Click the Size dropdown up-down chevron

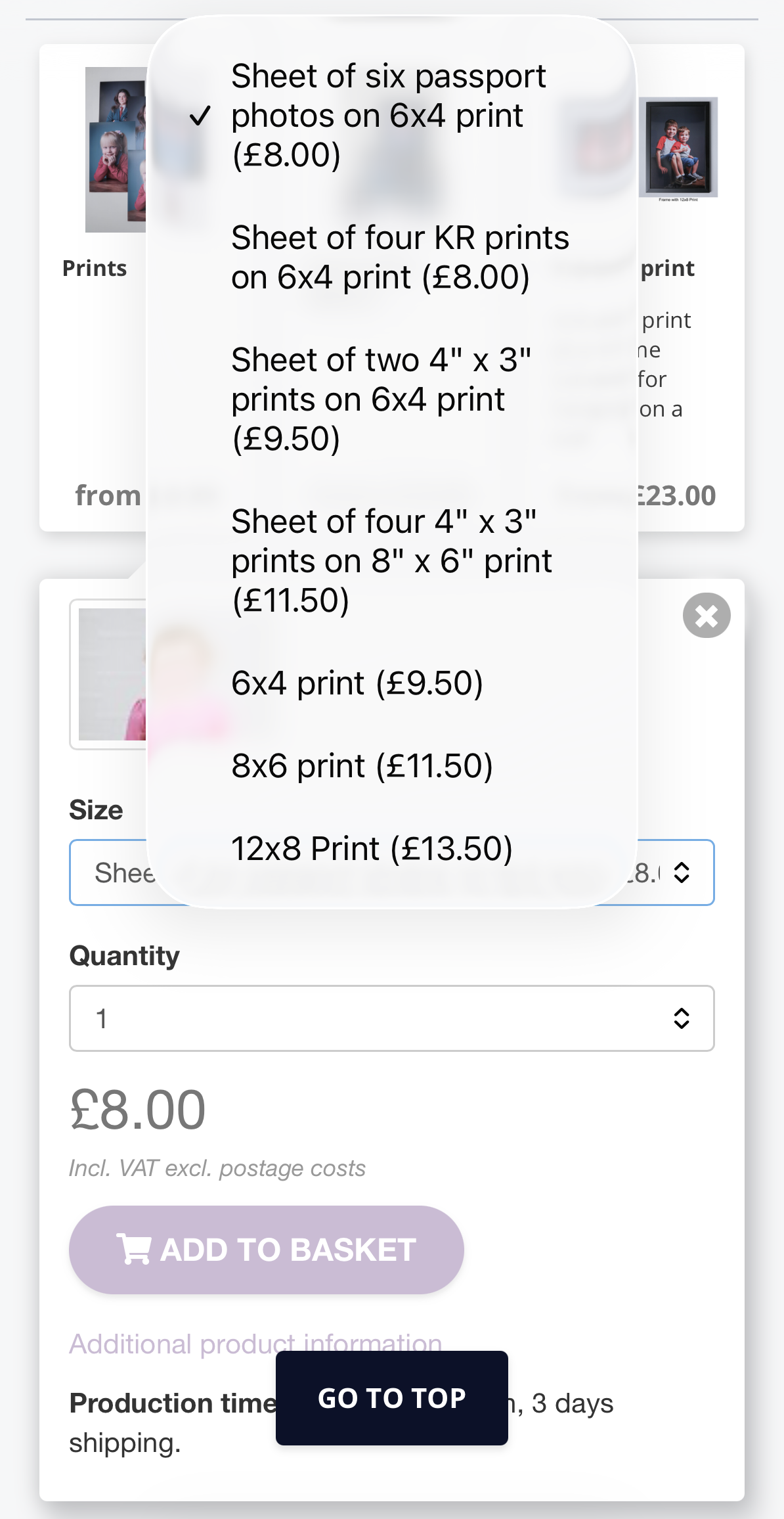click(x=682, y=873)
